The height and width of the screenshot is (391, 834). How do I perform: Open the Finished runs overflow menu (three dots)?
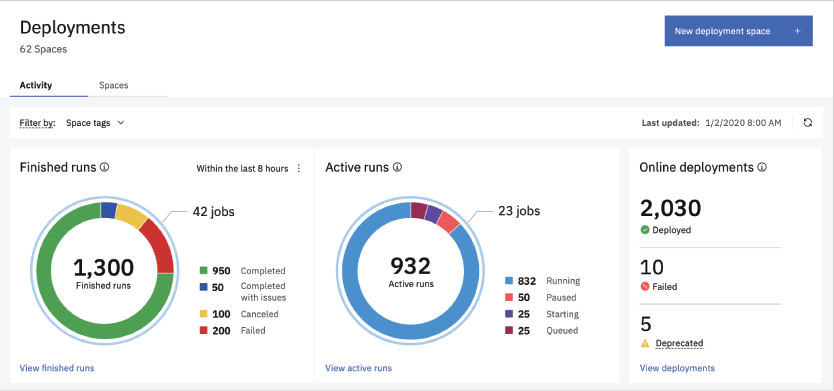pyautogui.click(x=298, y=169)
